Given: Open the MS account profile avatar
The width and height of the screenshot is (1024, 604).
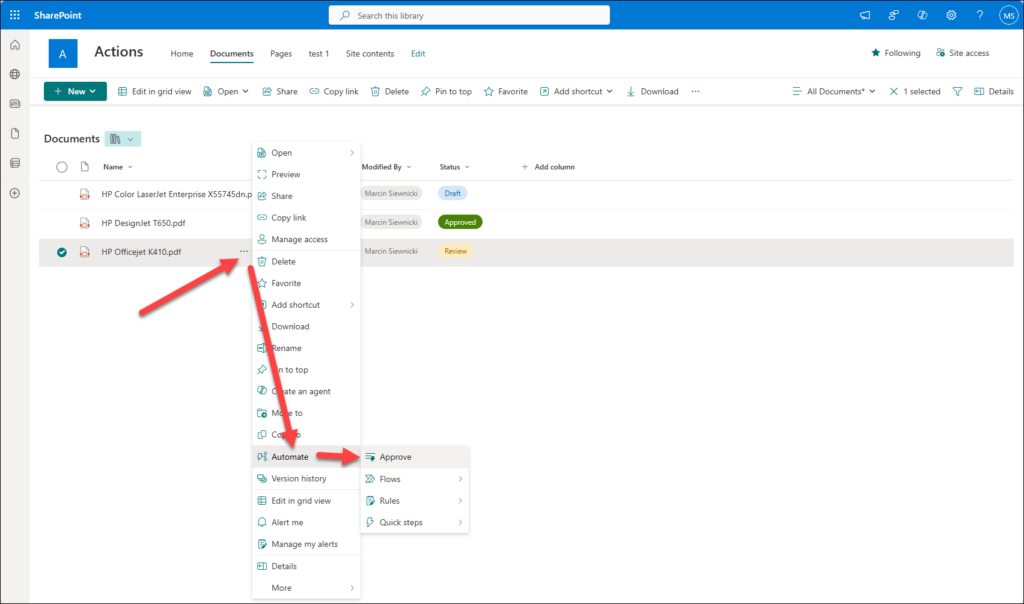Looking at the screenshot, I should [x=1008, y=15].
